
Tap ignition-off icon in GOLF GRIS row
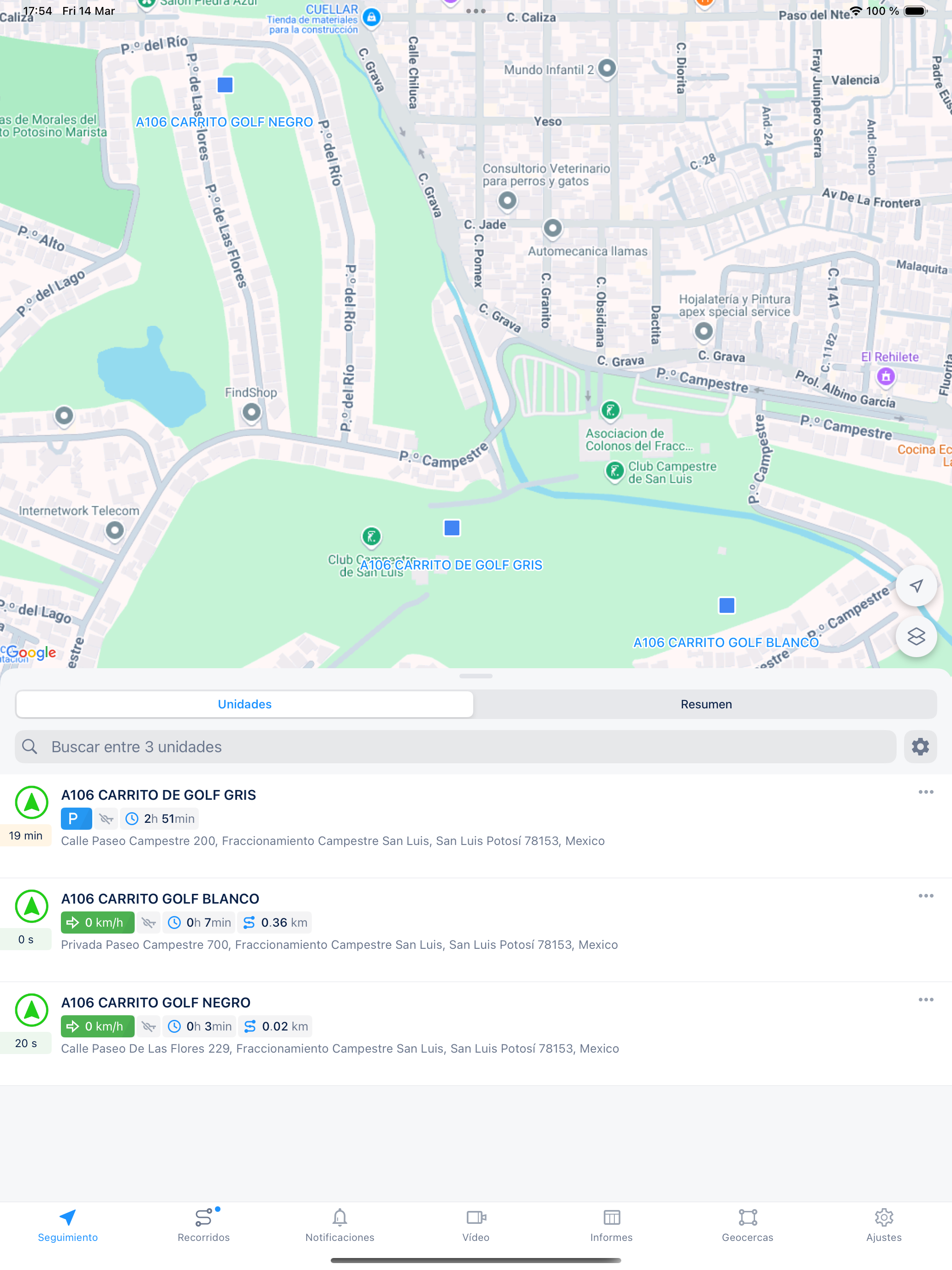106,819
